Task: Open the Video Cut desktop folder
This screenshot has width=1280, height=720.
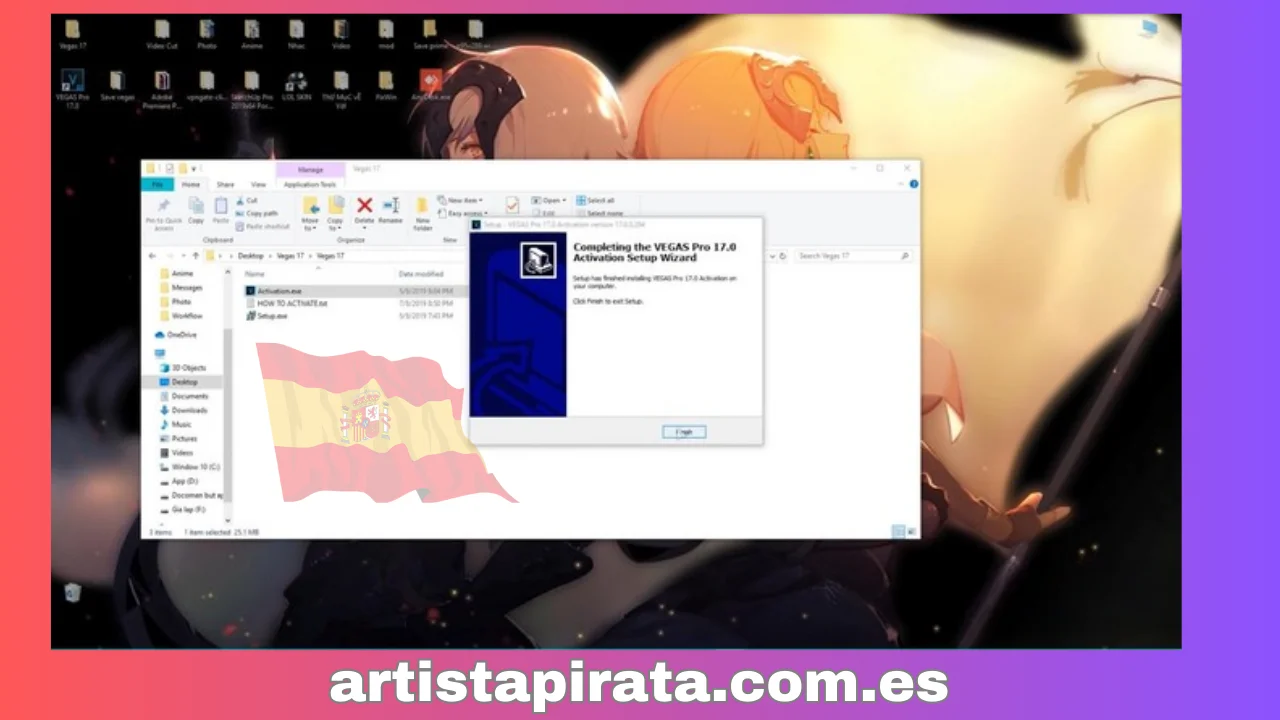Action: pyautogui.click(x=162, y=36)
